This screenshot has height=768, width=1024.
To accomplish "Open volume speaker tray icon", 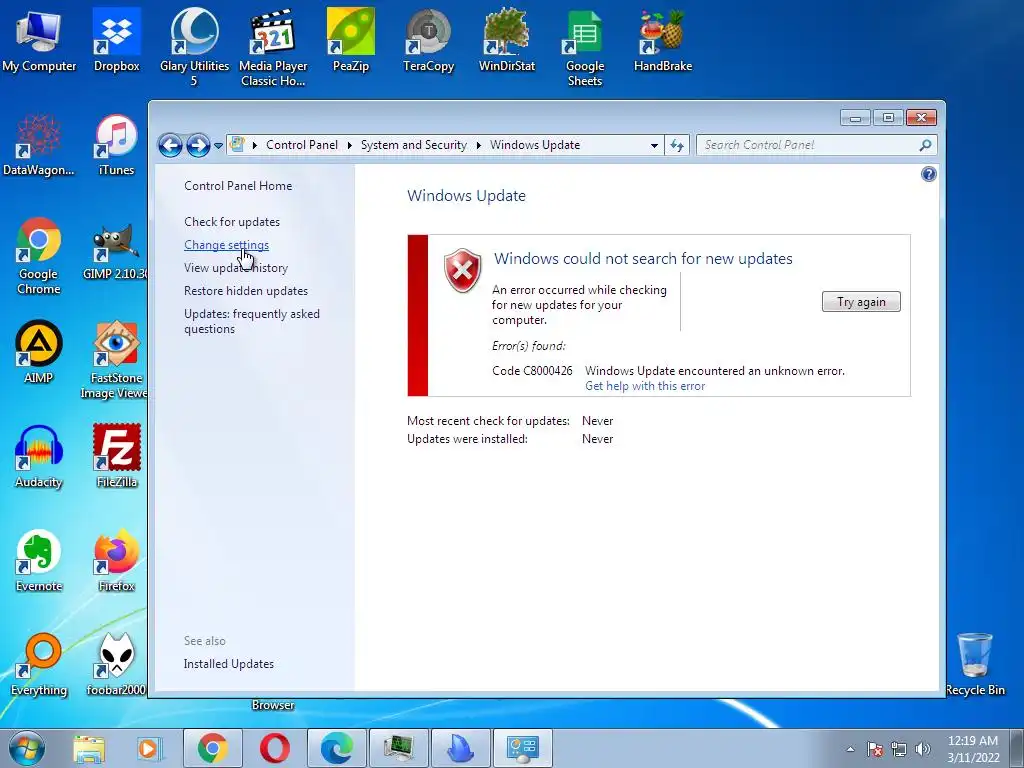I will (x=922, y=749).
